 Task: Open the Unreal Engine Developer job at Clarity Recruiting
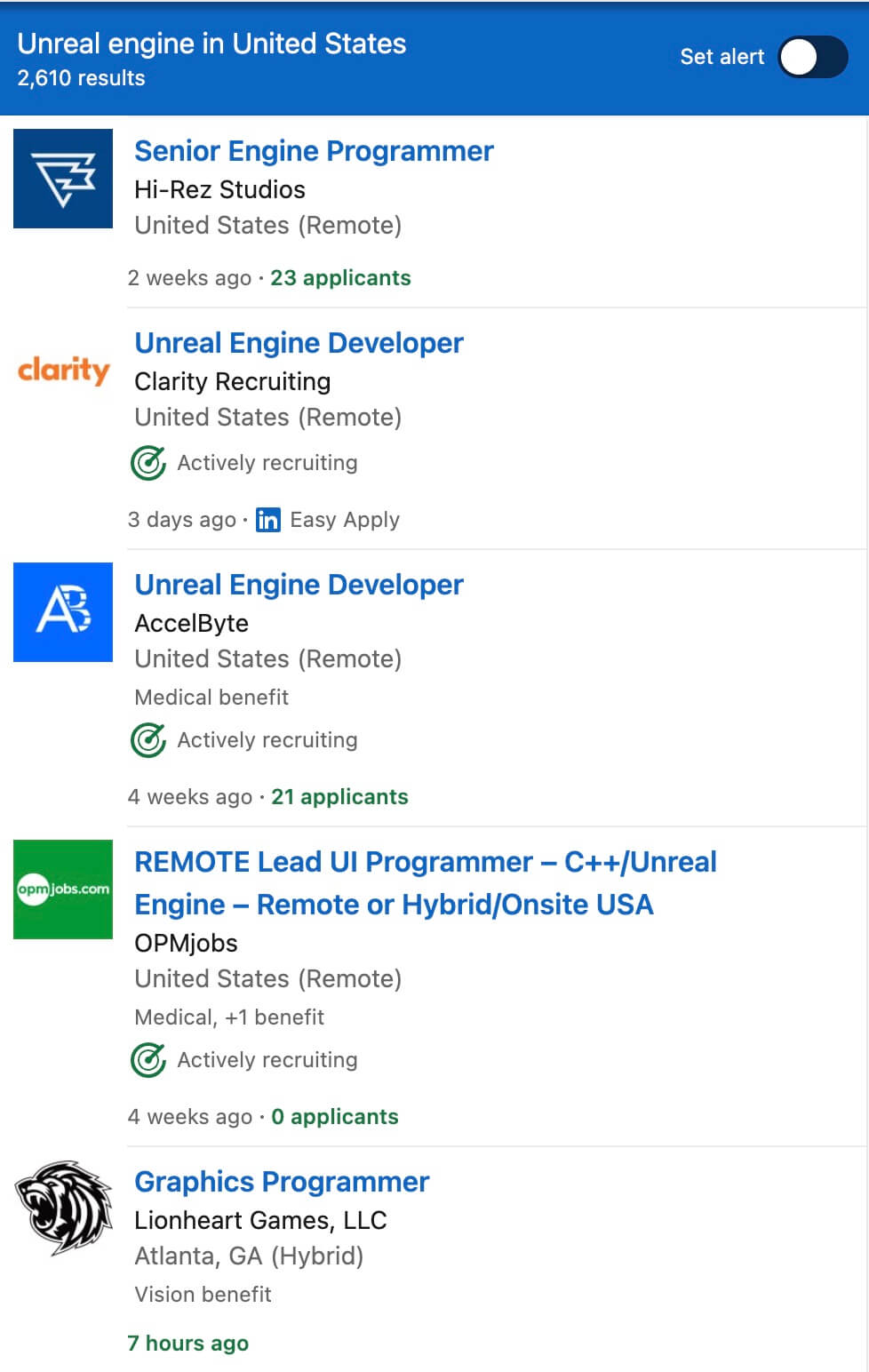point(299,343)
